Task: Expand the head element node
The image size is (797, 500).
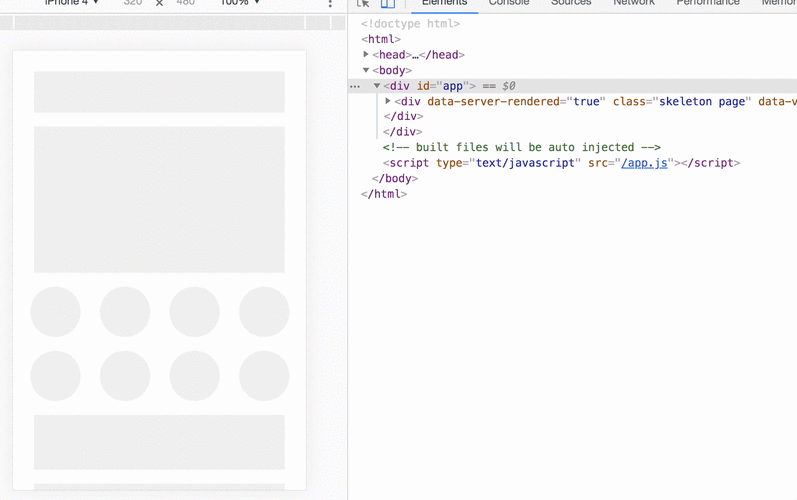Action: point(366,55)
